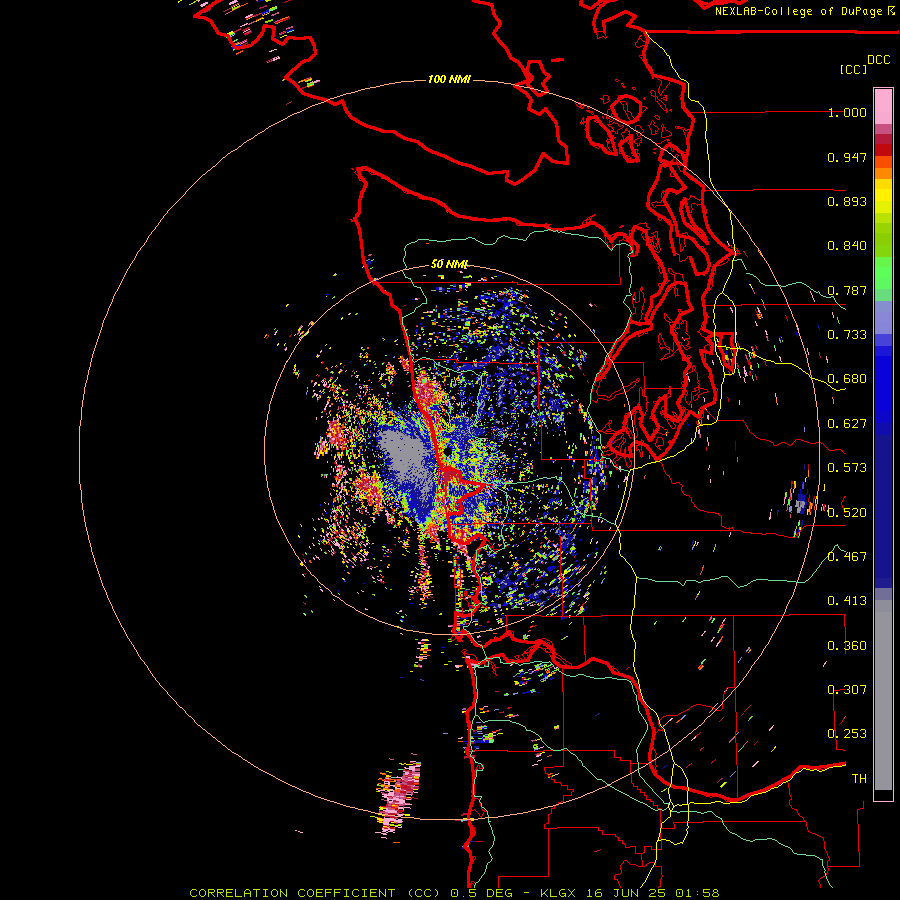Select the 0.360 color scale value
900x900 pixels.
click(x=847, y=646)
